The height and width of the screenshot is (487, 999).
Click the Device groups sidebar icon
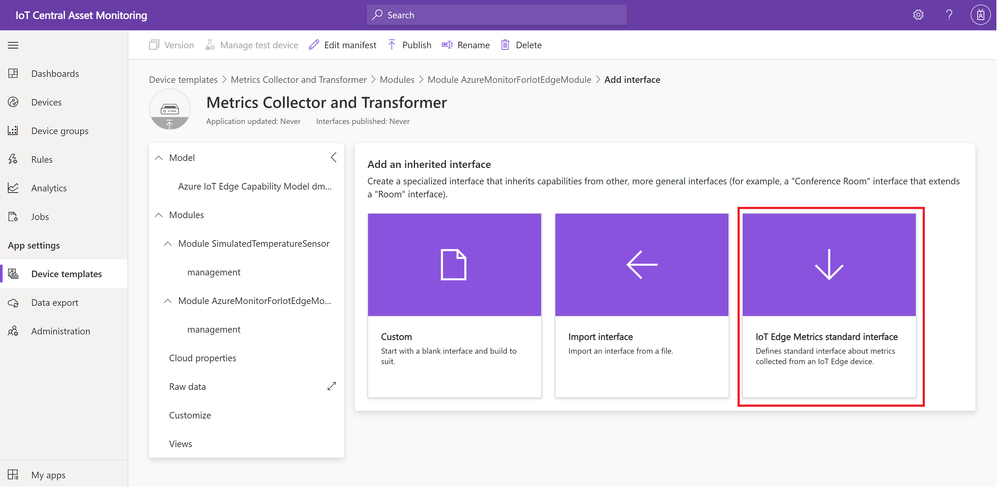tap(13, 131)
